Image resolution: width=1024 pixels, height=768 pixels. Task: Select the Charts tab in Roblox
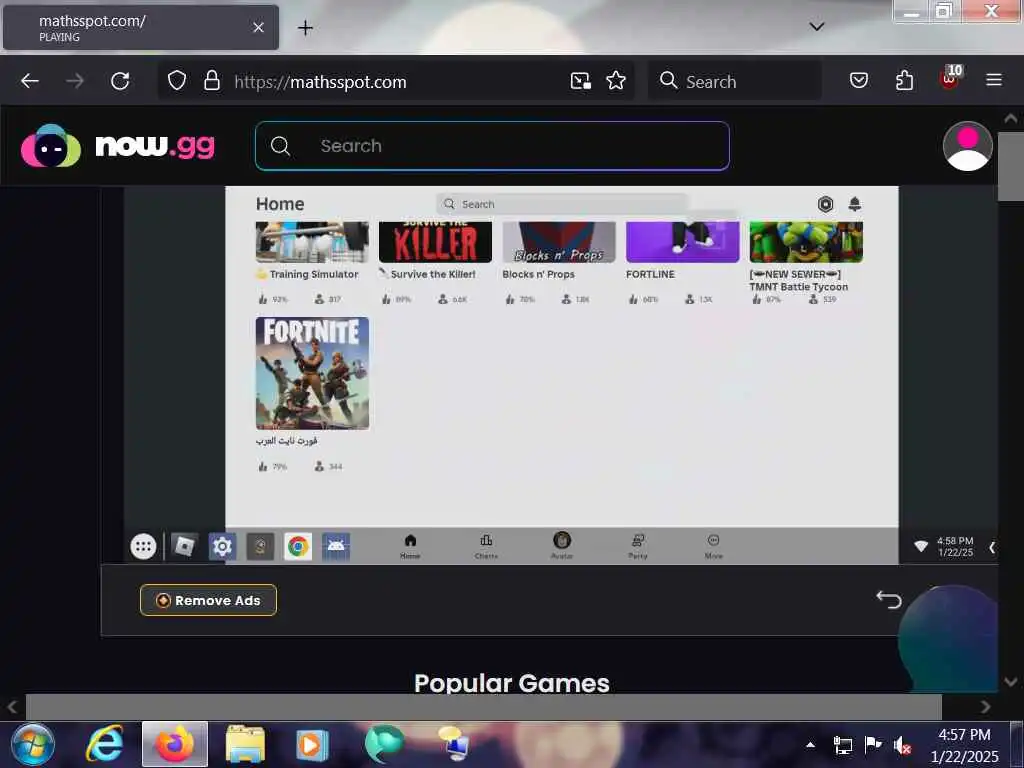(x=486, y=546)
